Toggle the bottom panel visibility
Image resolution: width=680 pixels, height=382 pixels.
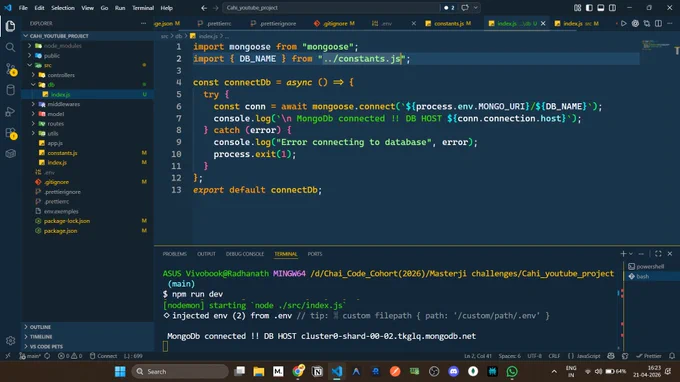tap(601, 8)
